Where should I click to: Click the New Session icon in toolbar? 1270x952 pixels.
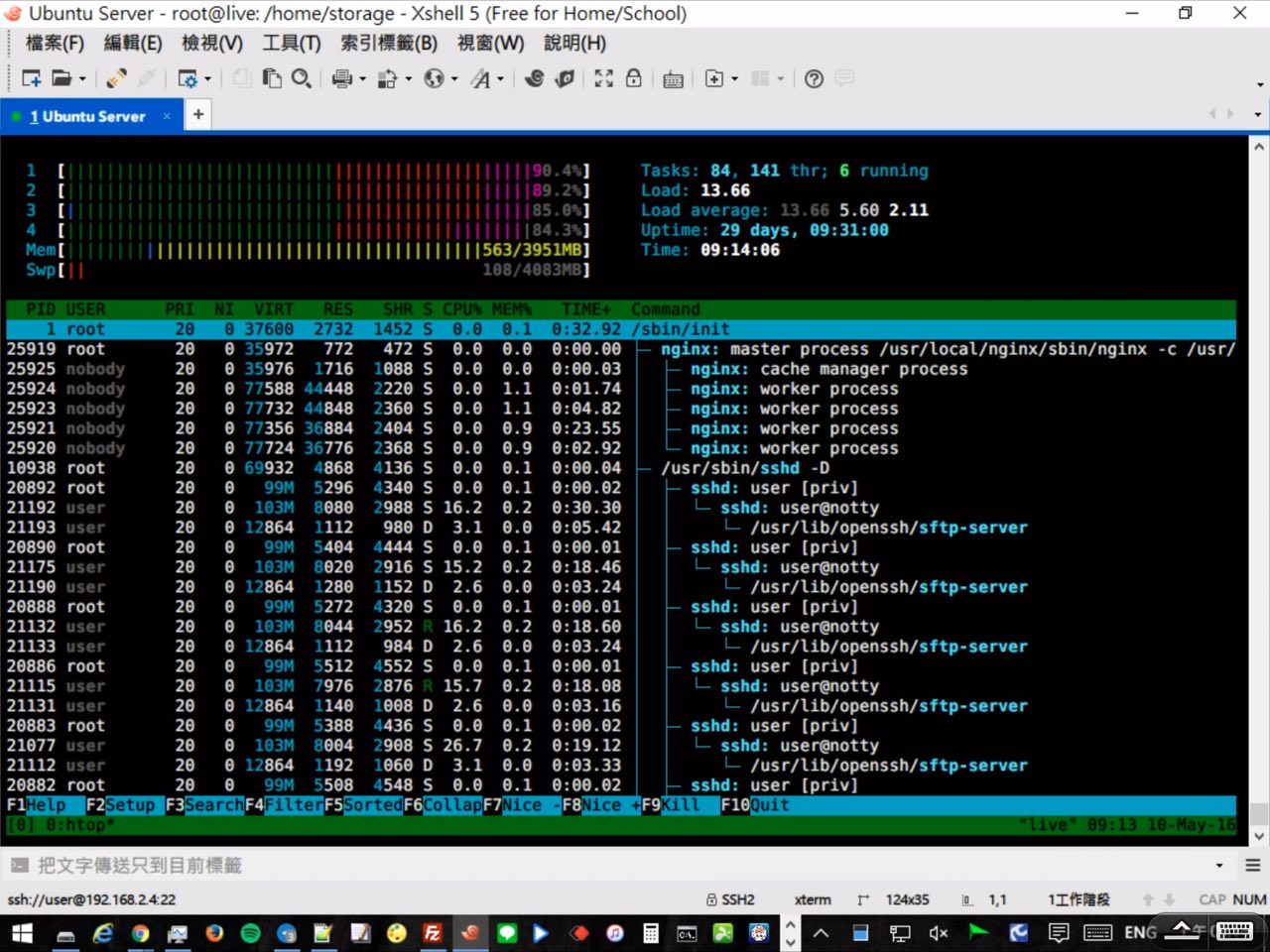(30, 78)
